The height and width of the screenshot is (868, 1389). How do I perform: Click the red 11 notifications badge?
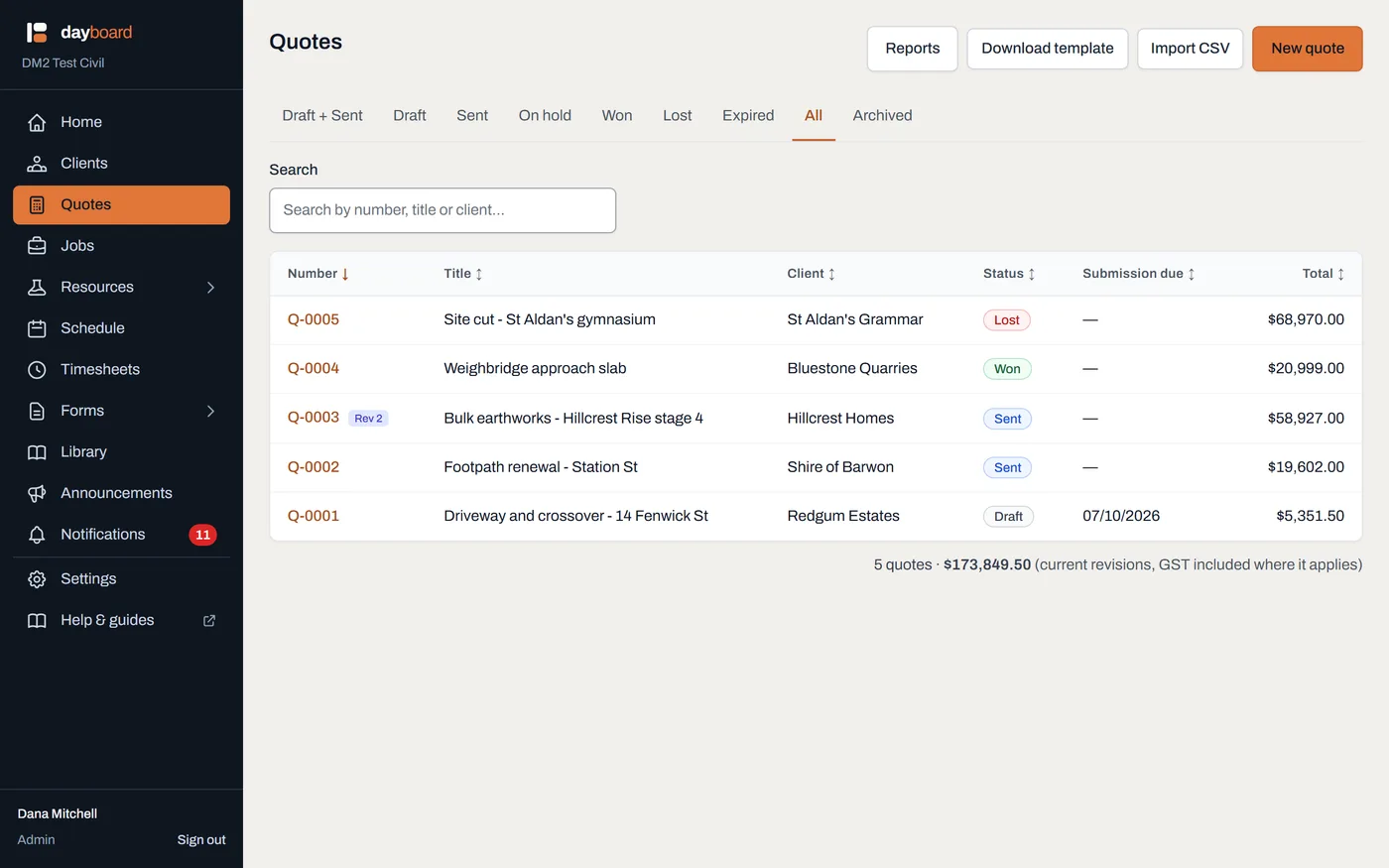click(202, 535)
